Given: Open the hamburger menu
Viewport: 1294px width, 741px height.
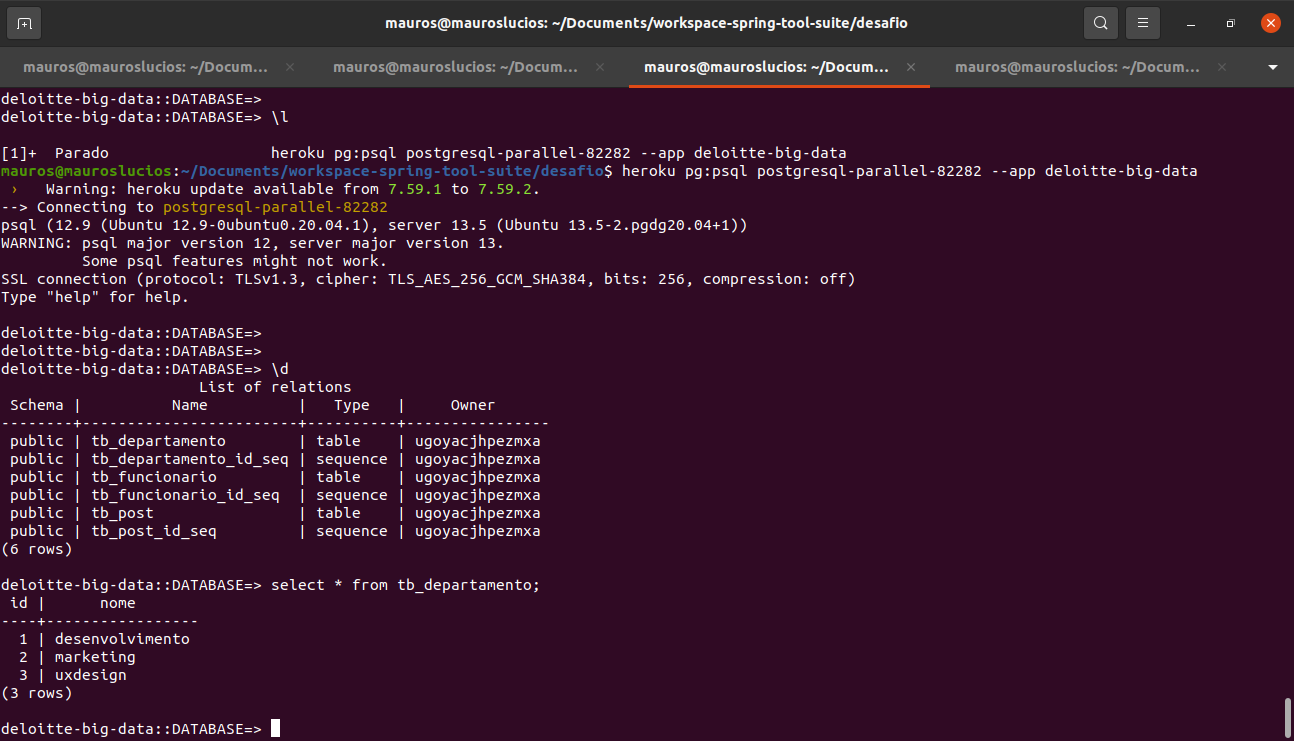Looking at the screenshot, I should tap(1142, 22).
